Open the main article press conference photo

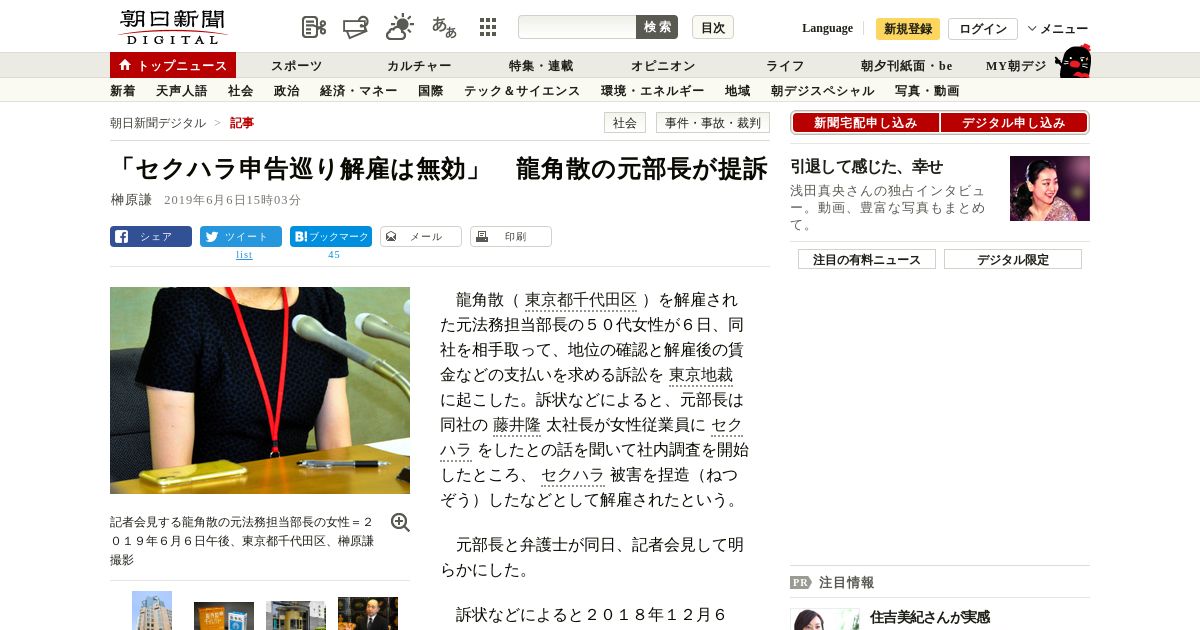(260, 390)
